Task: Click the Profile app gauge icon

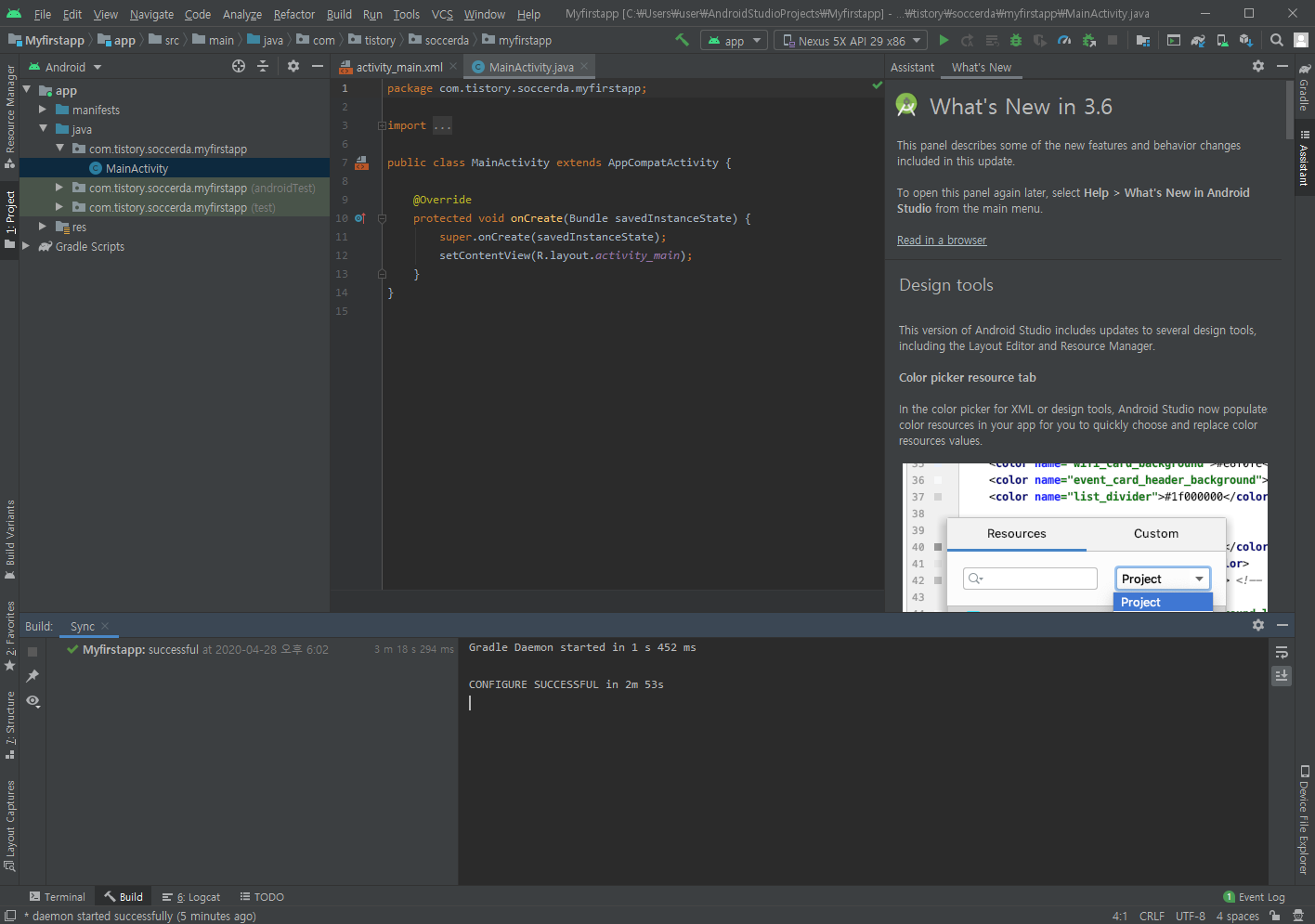Action: click(x=1064, y=40)
